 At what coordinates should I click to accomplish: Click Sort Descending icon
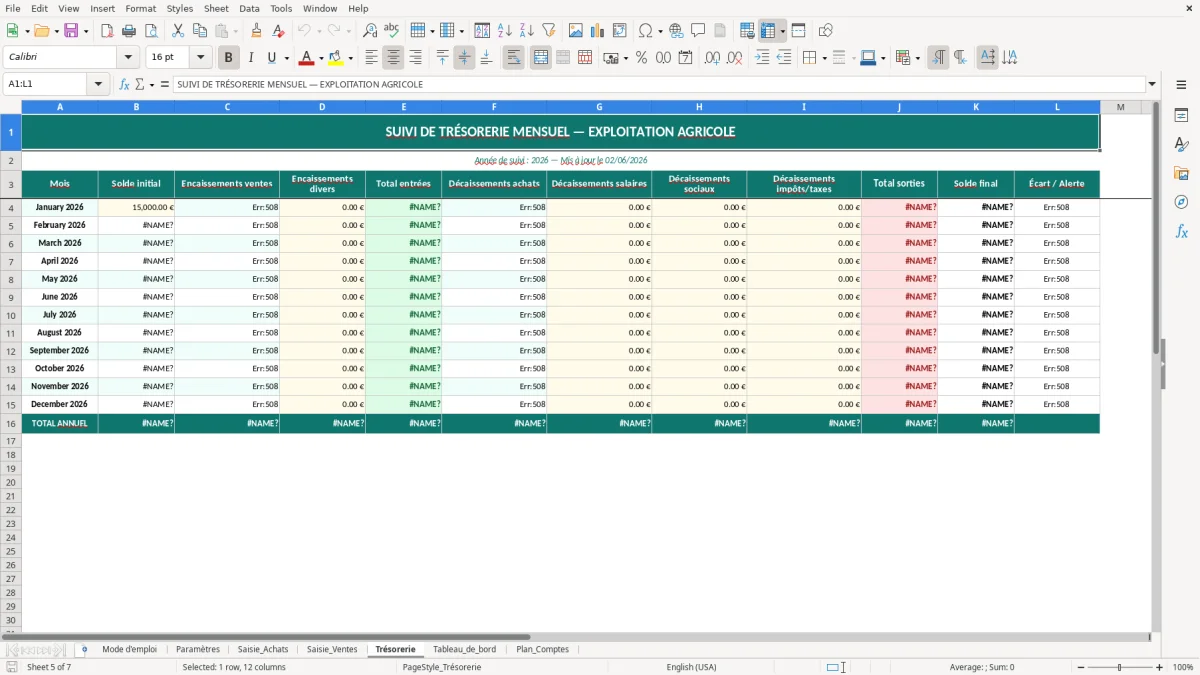click(x=526, y=31)
